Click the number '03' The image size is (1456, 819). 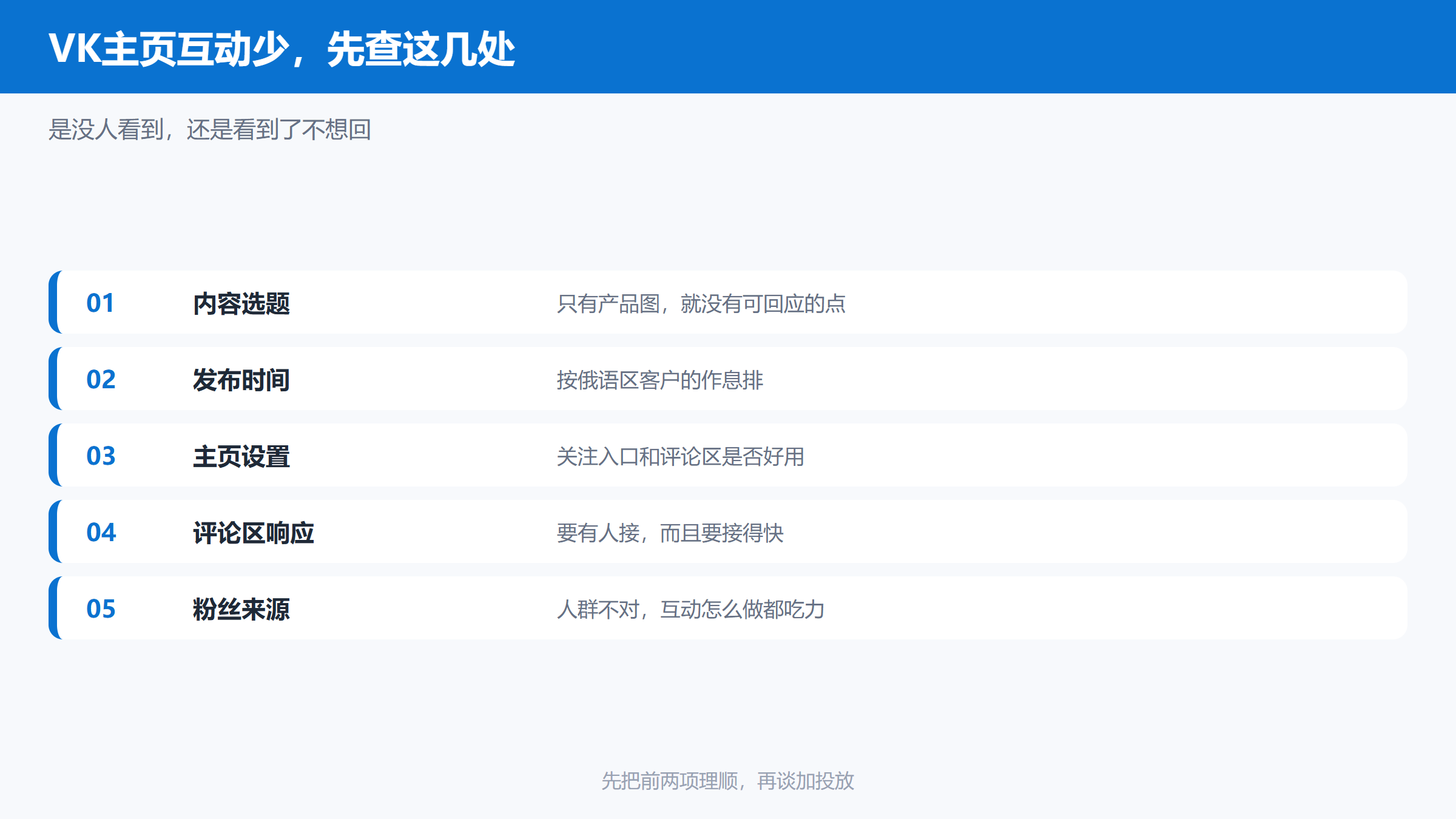pyautogui.click(x=101, y=456)
